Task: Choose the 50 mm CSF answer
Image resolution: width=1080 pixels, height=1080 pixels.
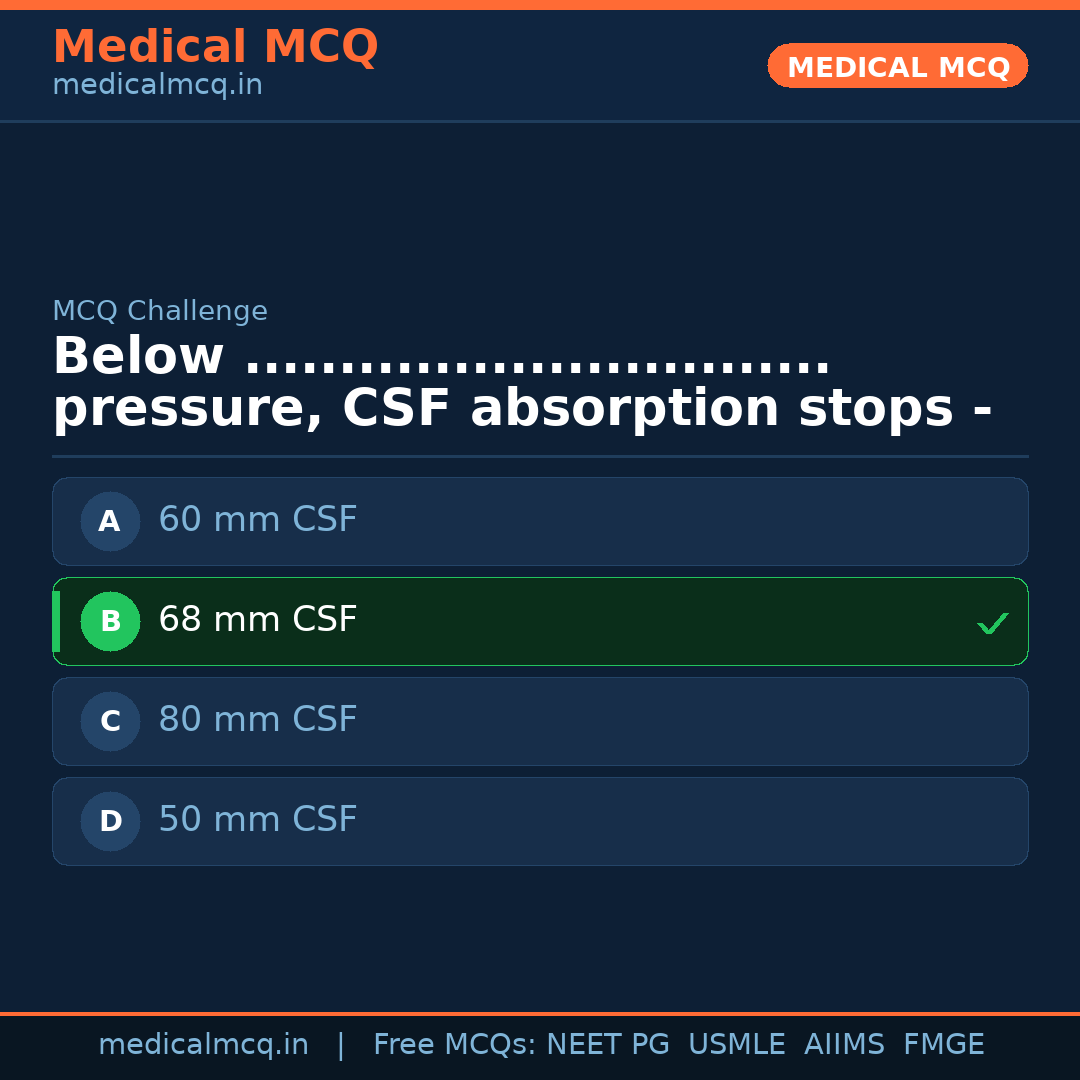Action: 258,820
